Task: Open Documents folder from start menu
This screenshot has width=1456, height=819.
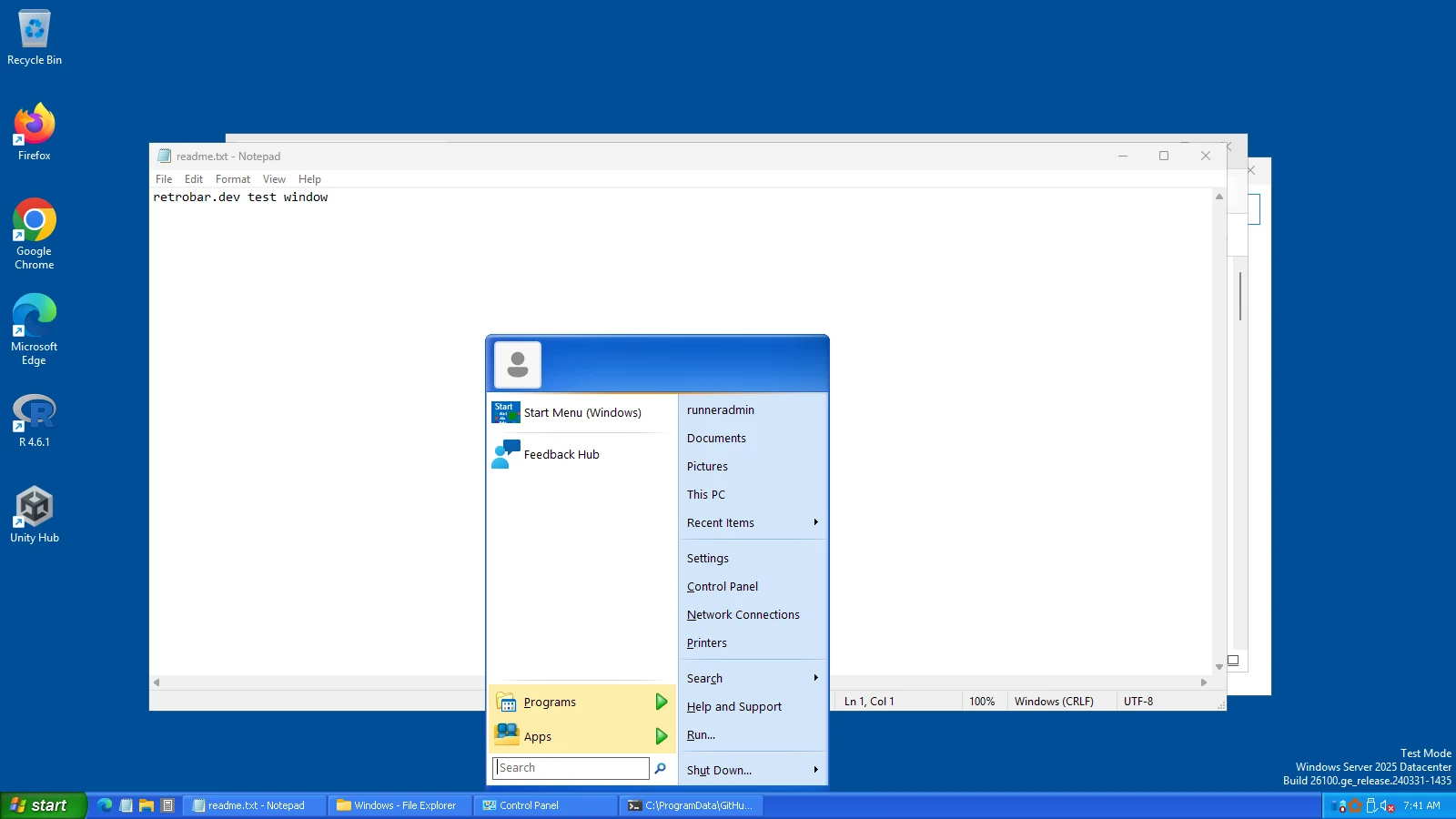Action: pos(753,439)
